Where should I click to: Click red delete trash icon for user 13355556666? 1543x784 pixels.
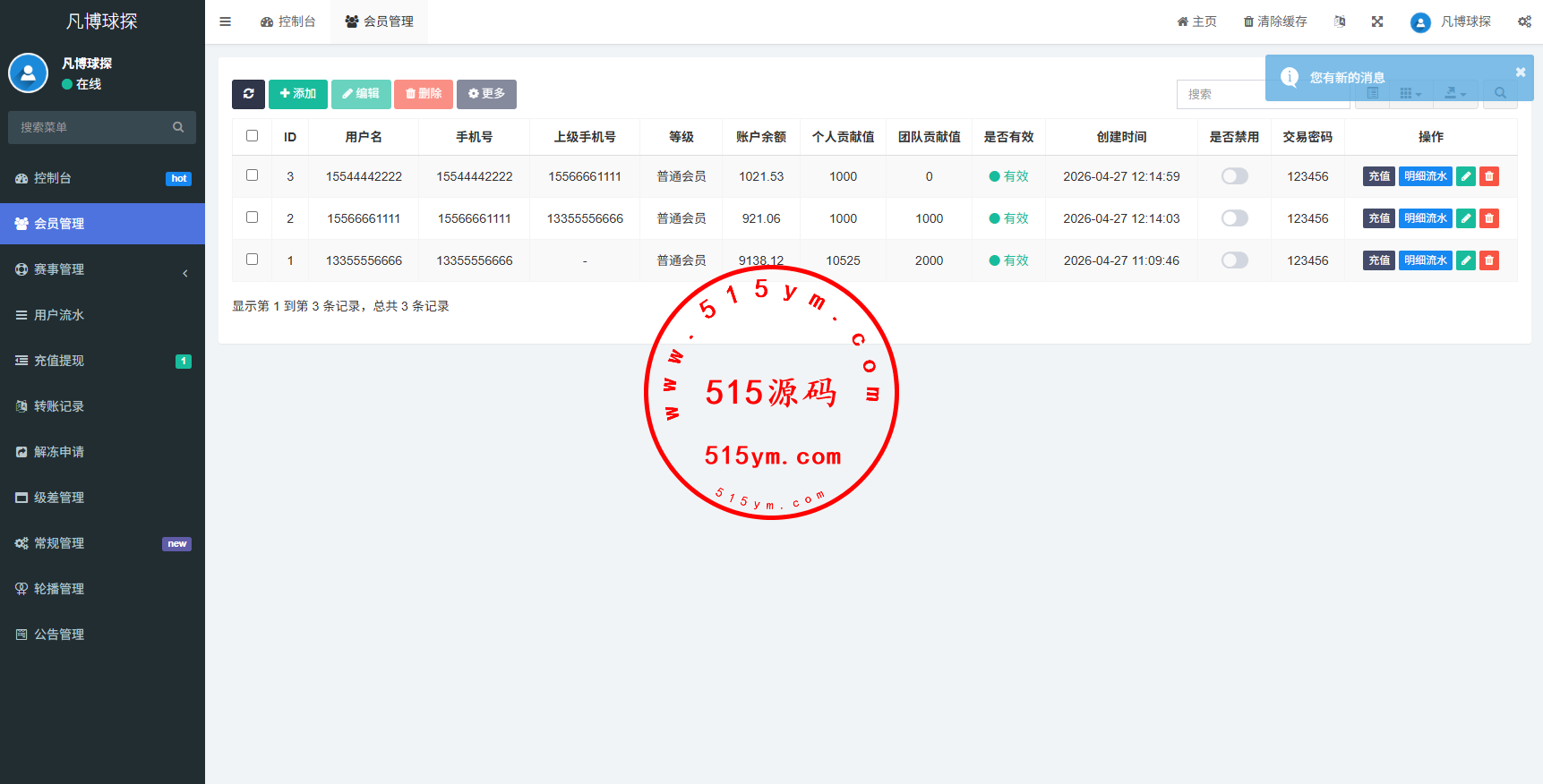[1489, 260]
